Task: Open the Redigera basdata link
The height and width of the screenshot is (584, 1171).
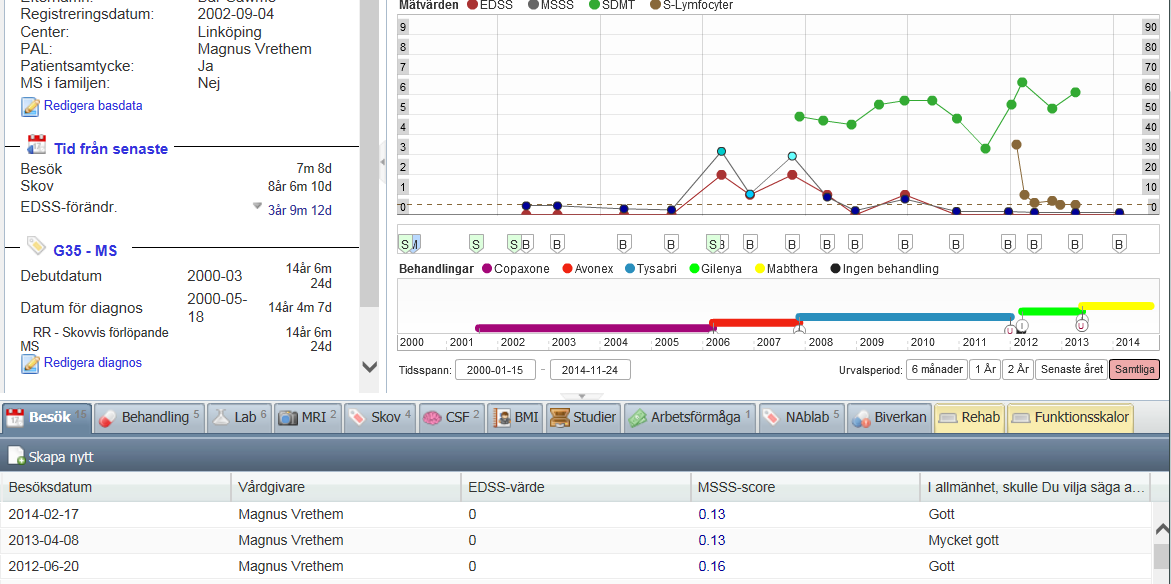Action: pyautogui.click(x=93, y=106)
